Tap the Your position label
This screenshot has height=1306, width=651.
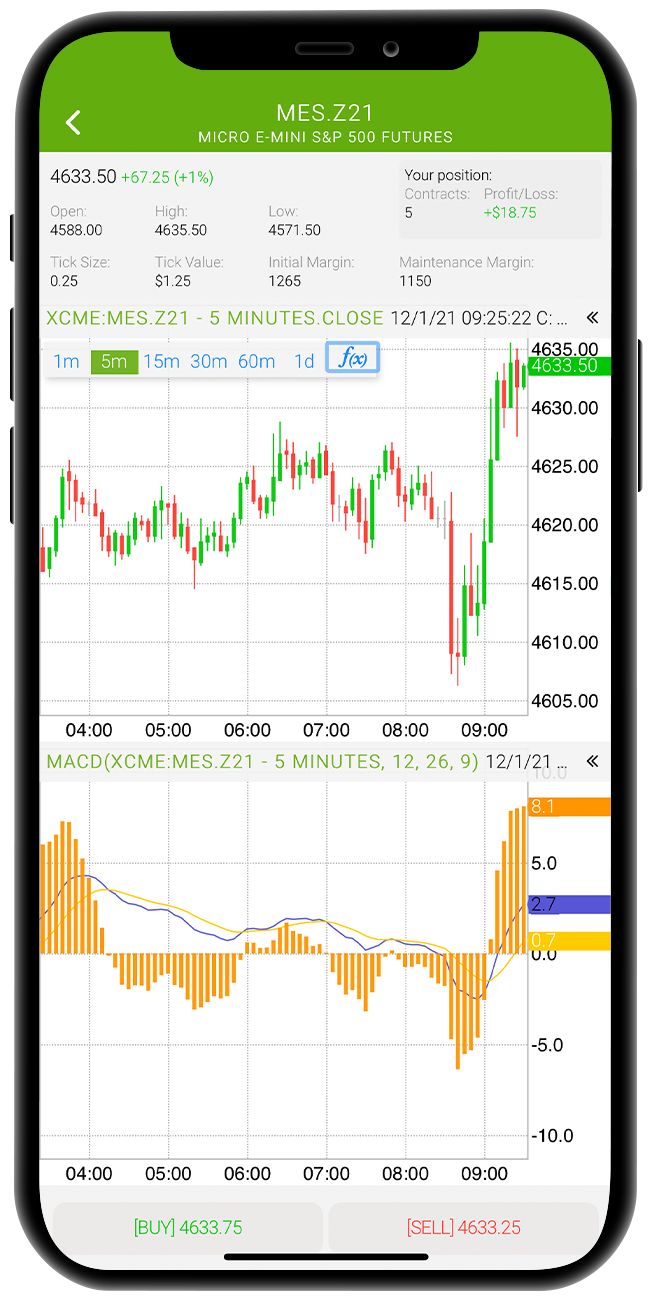pos(448,175)
